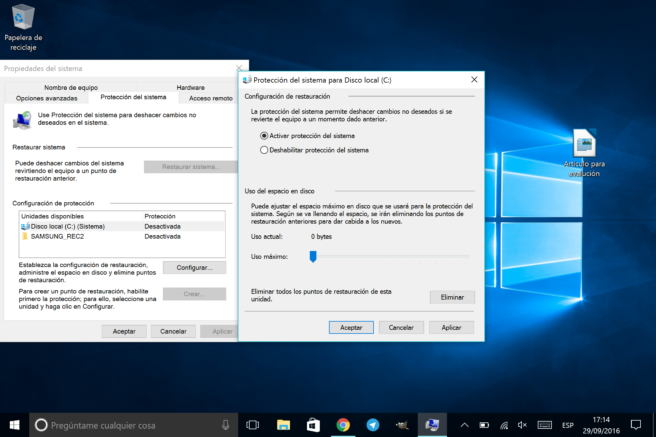This screenshot has width=656, height=437.
Task: Switch to the Acceso remoto tab
Action: (210, 98)
